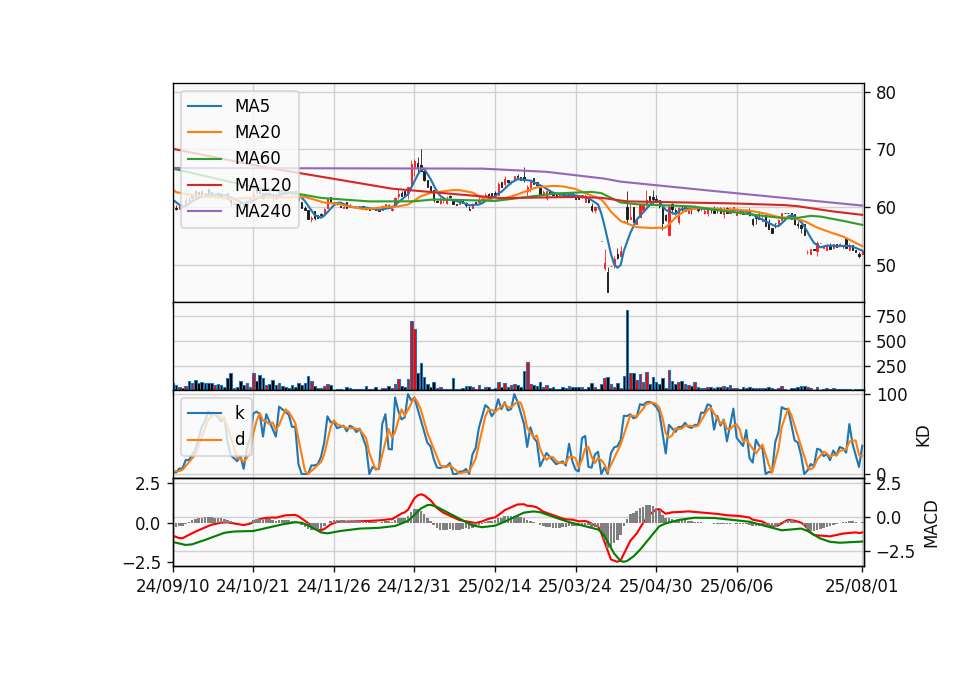Click the 24/09/10 date axis label

click(x=173, y=586)
